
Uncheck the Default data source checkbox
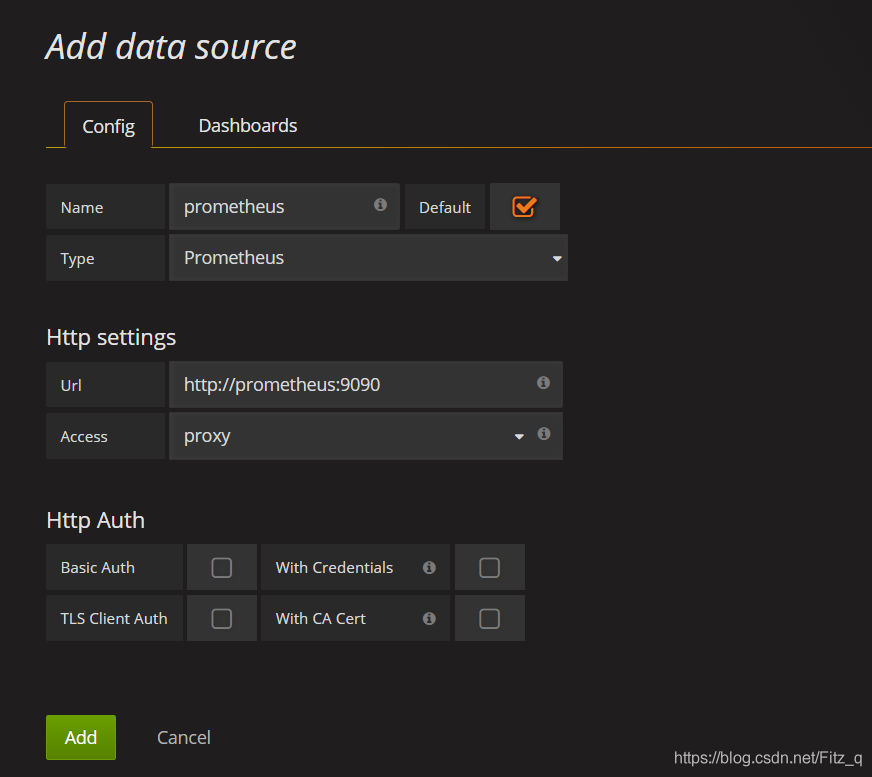click(524, 207)
